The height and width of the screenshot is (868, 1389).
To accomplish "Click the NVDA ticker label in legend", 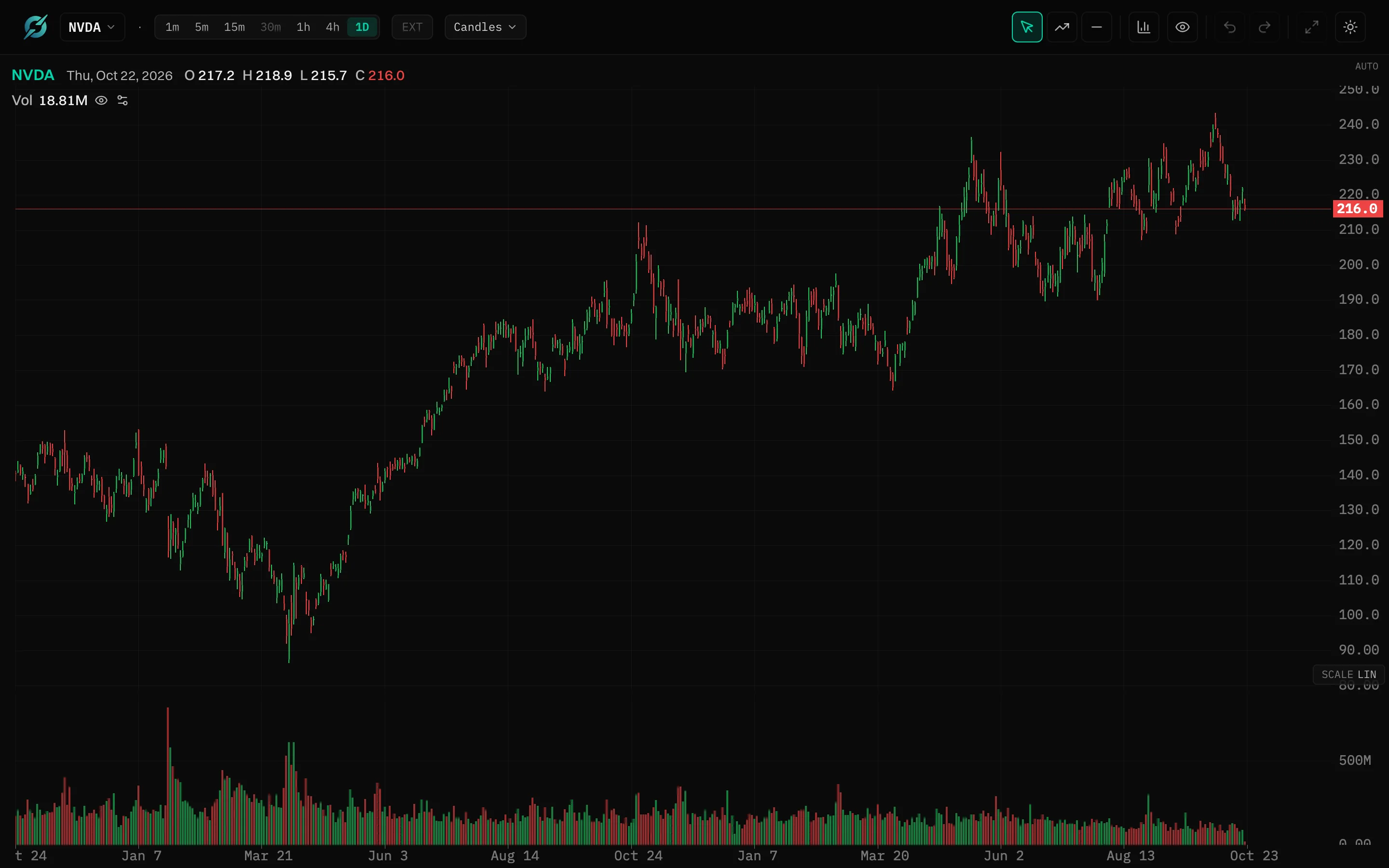I will [x=33, y=75].
